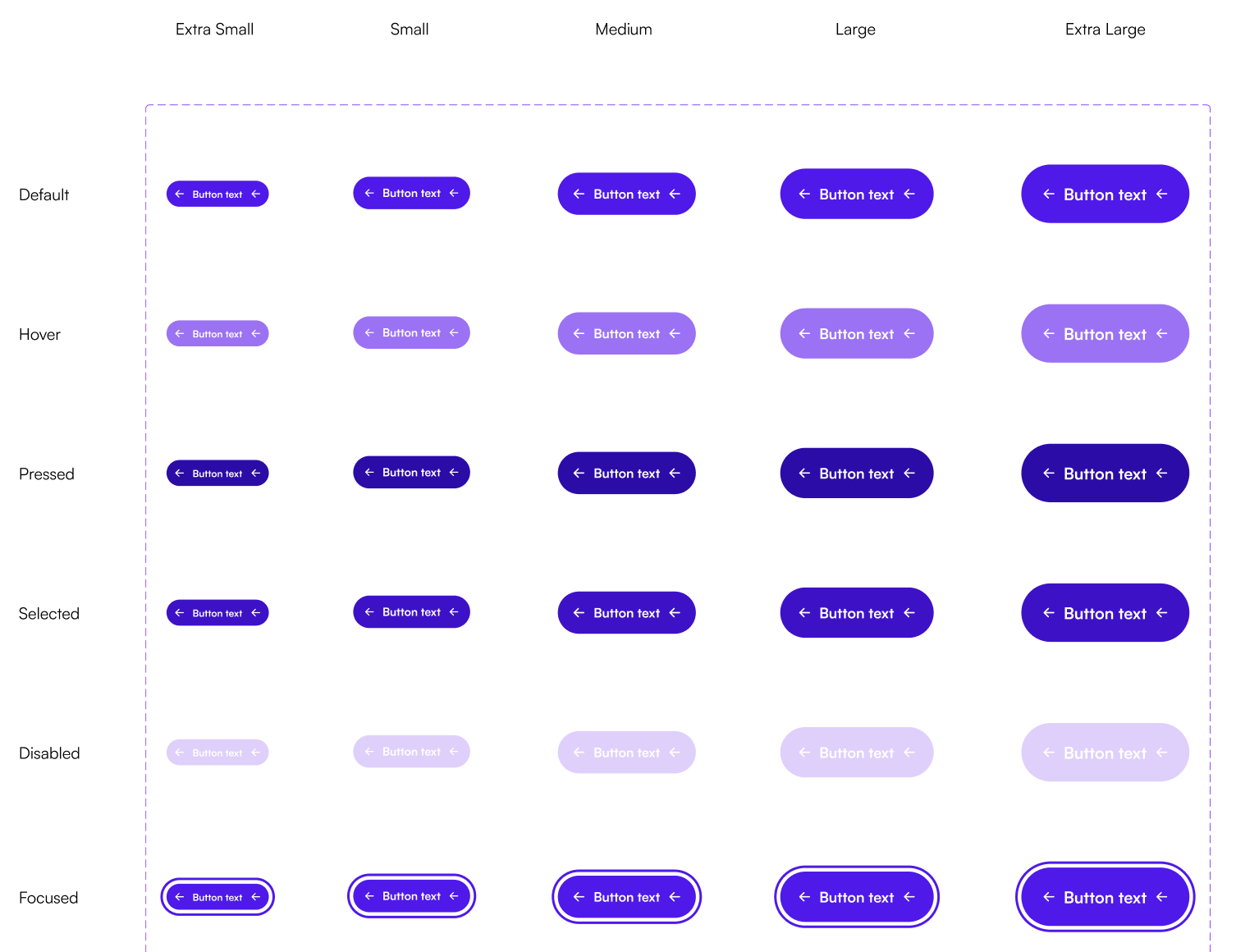Click trailing arrow icon in Large Default button
Viewport: 1236px width, 952px height.
tap(909, 195)
